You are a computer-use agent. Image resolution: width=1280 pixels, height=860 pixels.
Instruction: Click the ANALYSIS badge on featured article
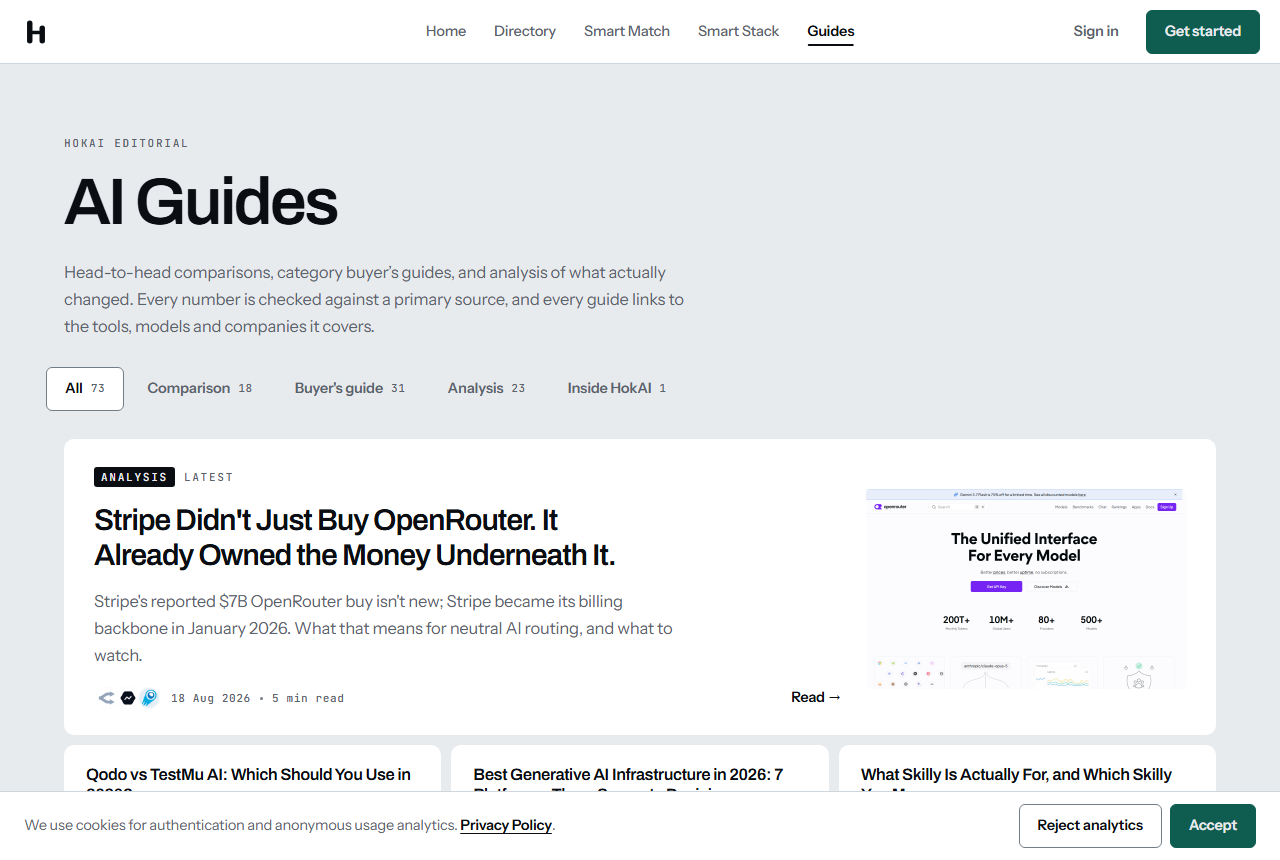point(134,477)
